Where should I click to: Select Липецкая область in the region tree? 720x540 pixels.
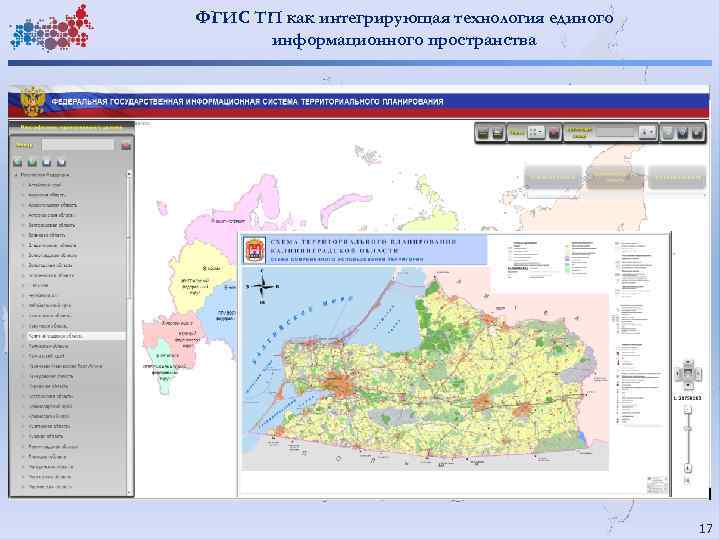(x=47, y=456)
